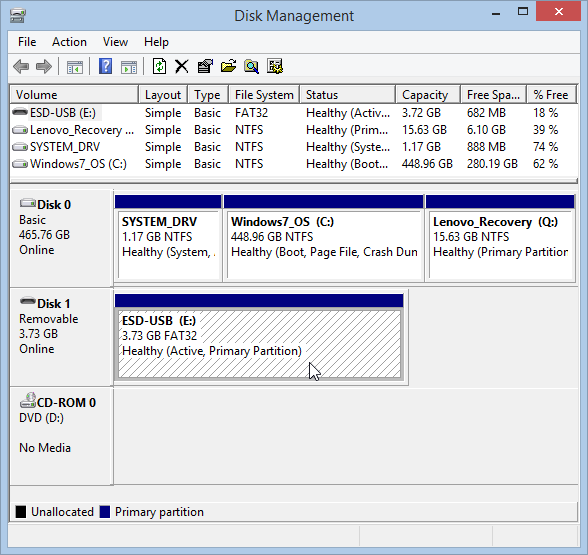This screenshot has width=588, height=555.
Task: Click the Lenovo_Recovery volume drive icon
Action: pos(20,130)
